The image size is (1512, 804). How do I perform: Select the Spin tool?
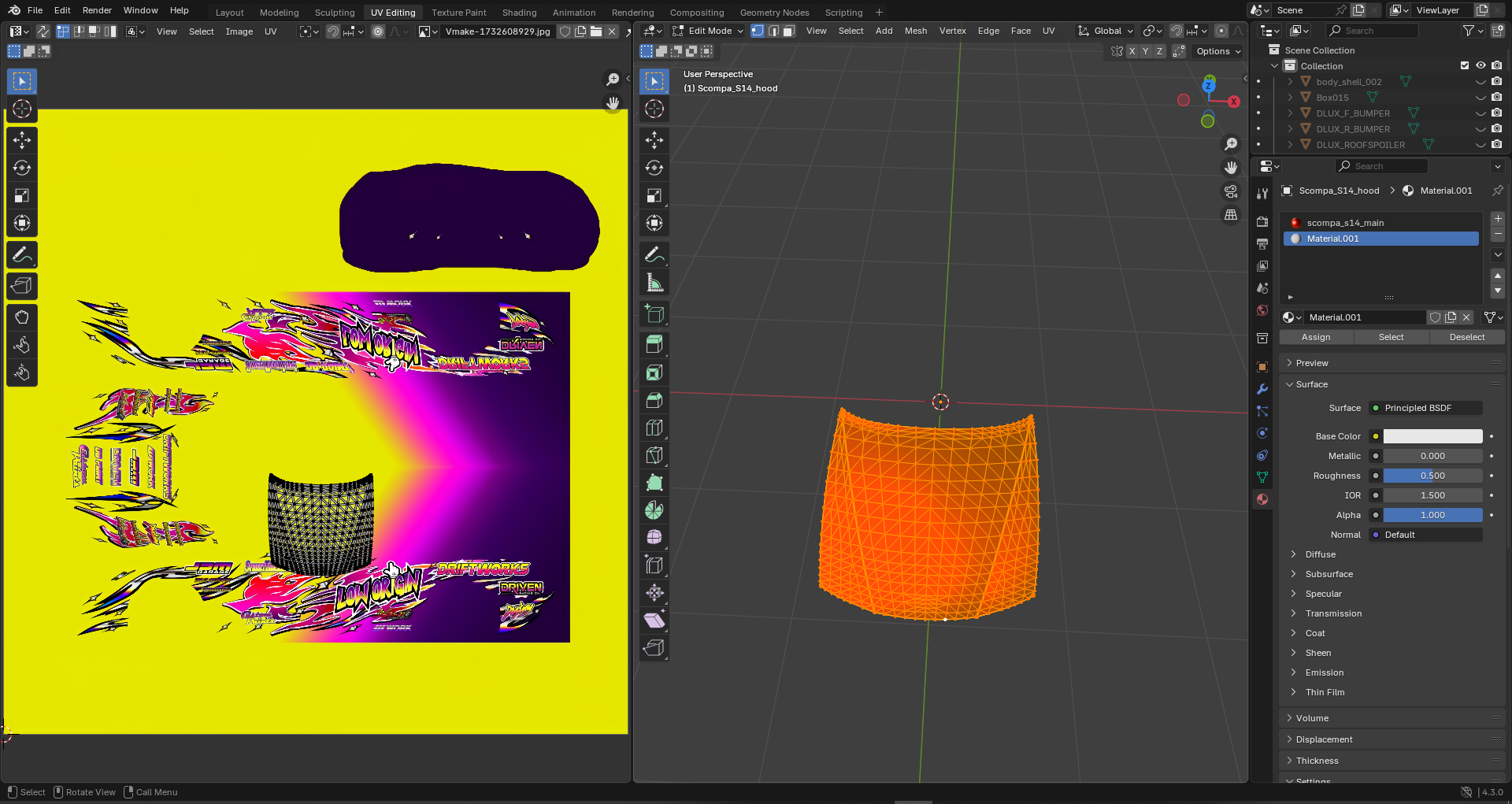coord(654,510)
